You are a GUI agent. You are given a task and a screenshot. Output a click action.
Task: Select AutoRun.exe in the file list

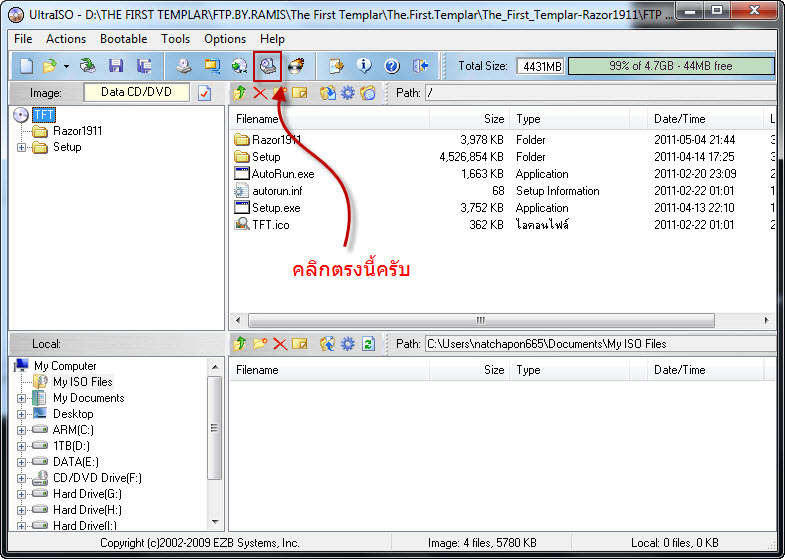click(283, 174)
